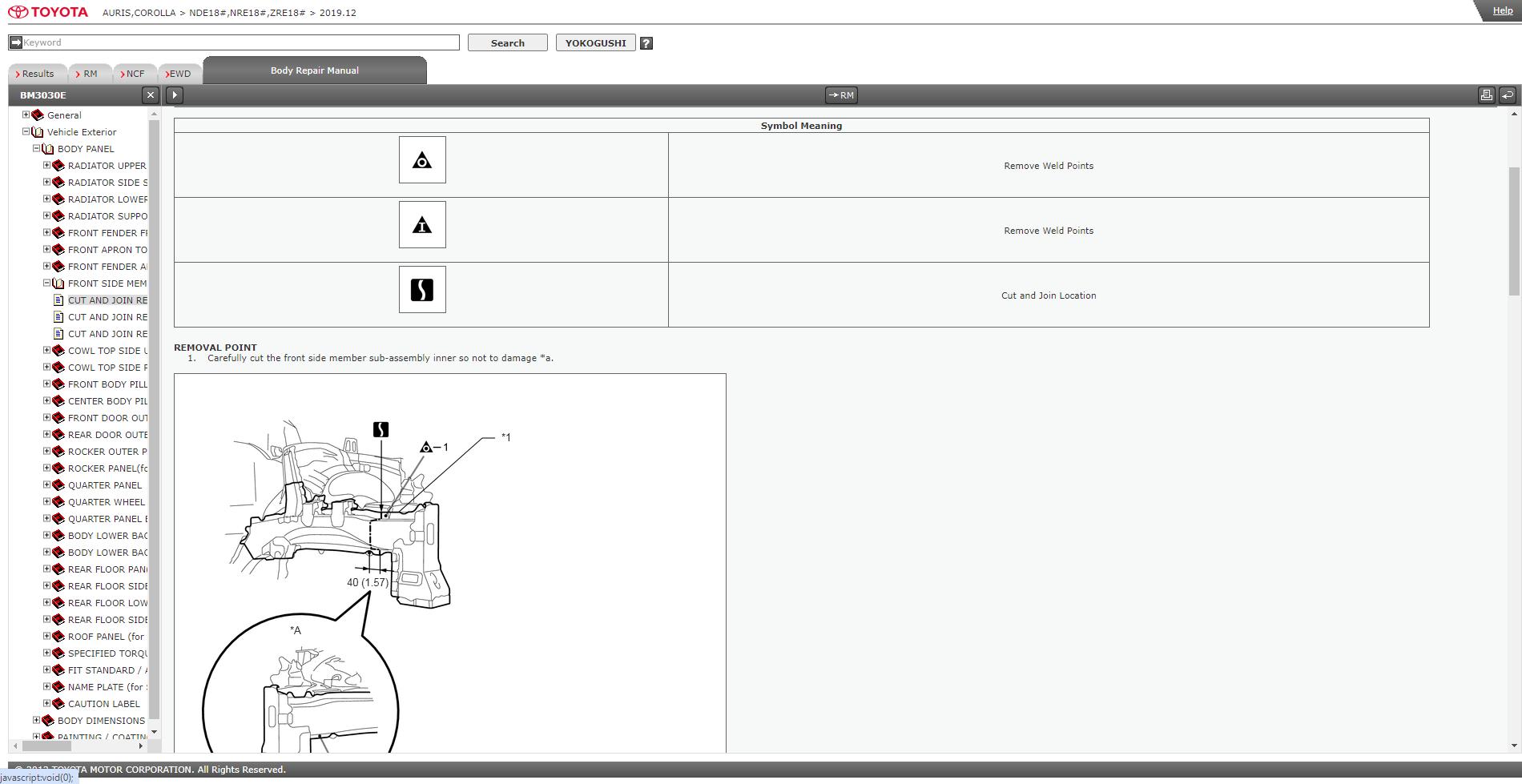Click the keyword arrow icon in the search box
1522x784 pixels.
[15, 42]
